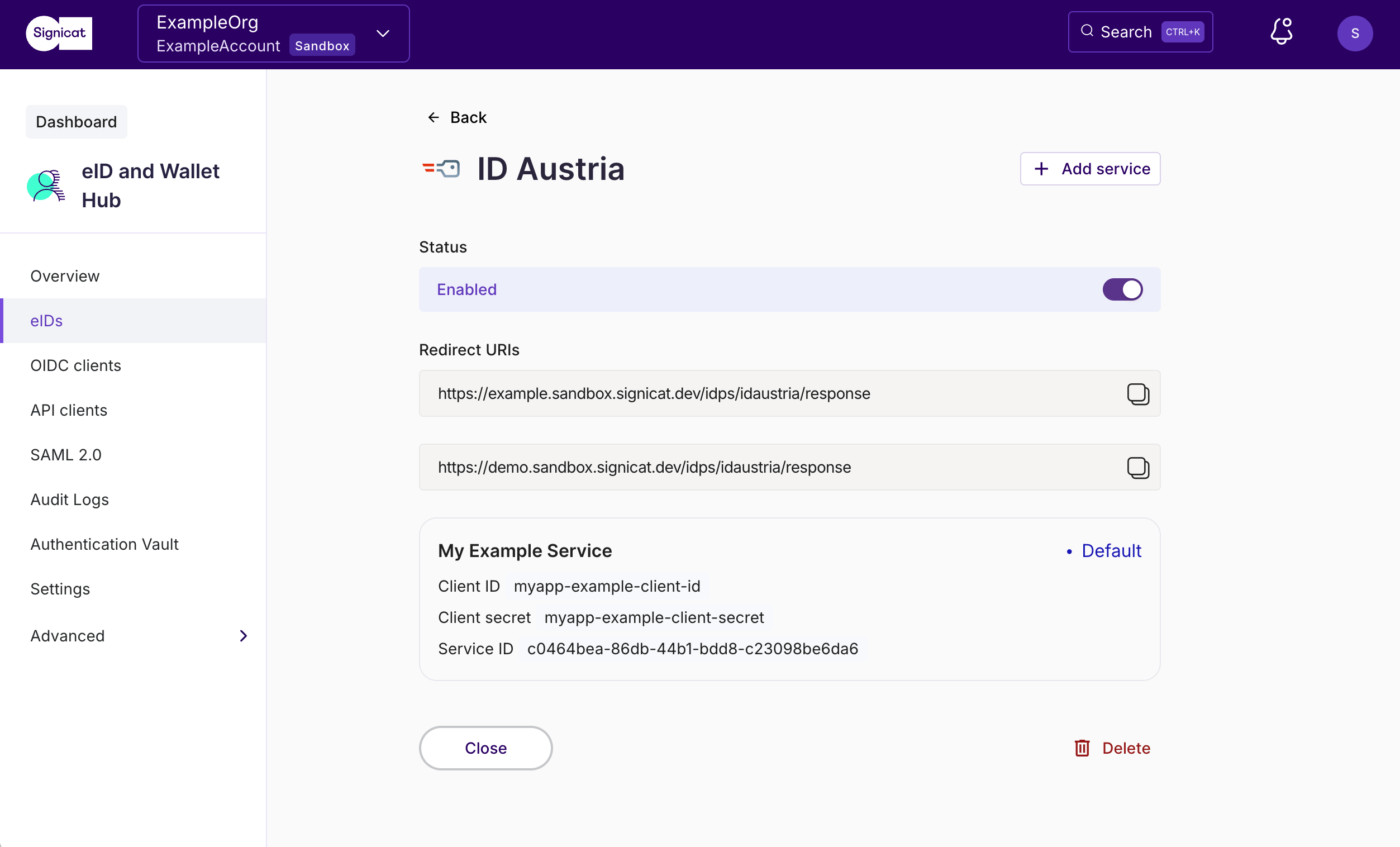1400x847 pixels.
Task: Return to the Dashboard
Action: click(x=76, y=122)
